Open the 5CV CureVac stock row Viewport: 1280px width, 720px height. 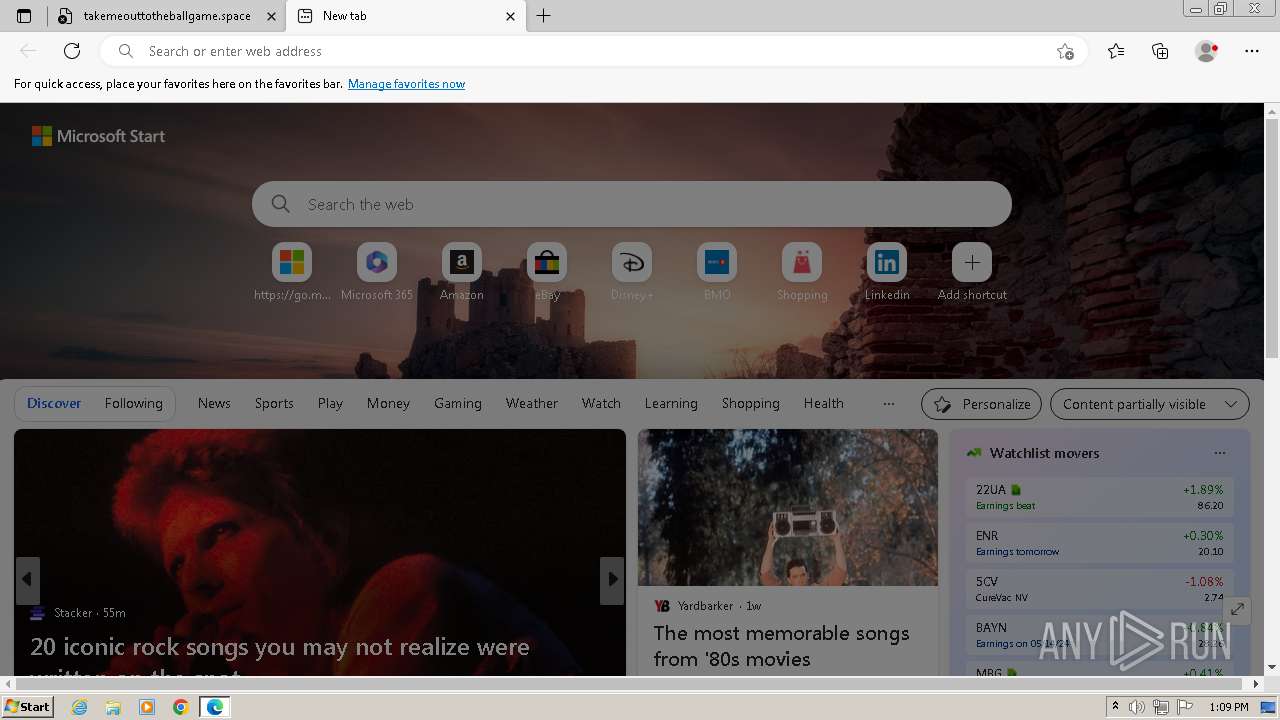pyautogui.click(x=1099, y=589)
